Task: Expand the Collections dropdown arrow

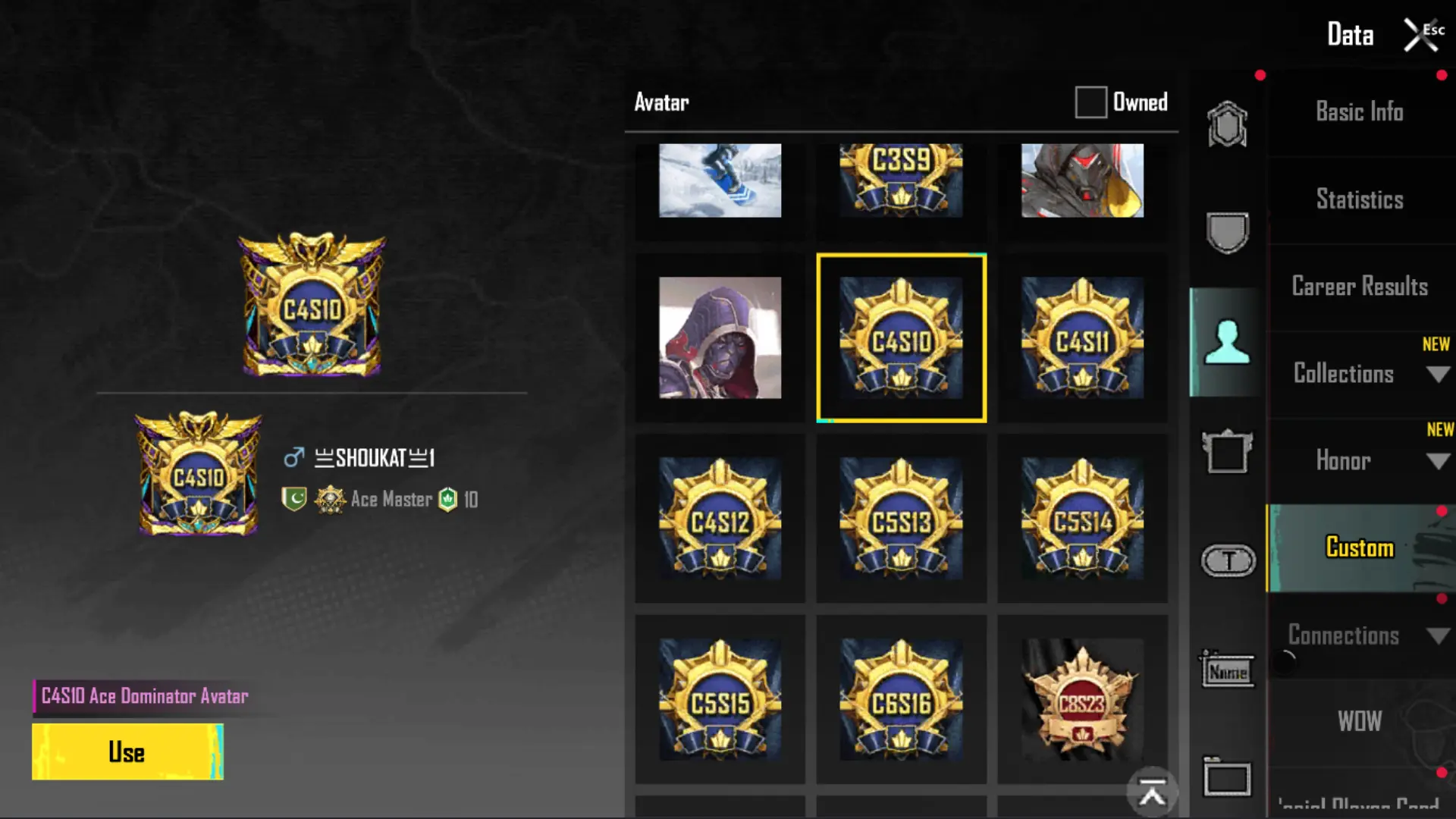Action: click(x=1437, y=375)
